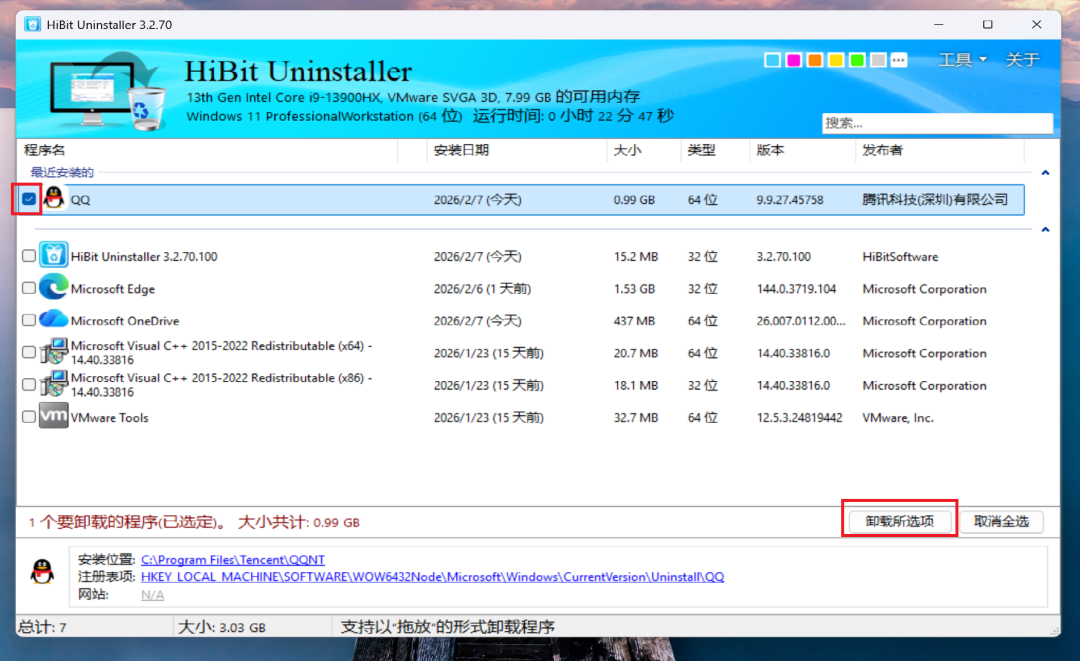Choose the gray theme swatch

point(878,60)
